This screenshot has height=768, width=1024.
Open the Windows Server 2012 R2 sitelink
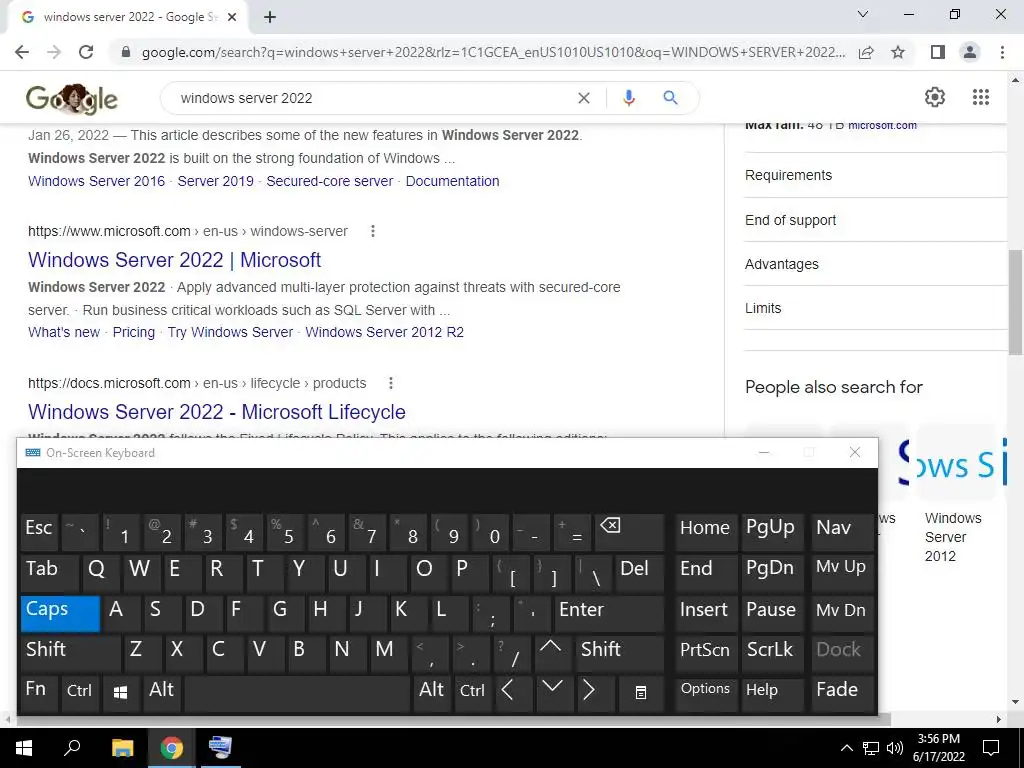(x=385, y=332)
